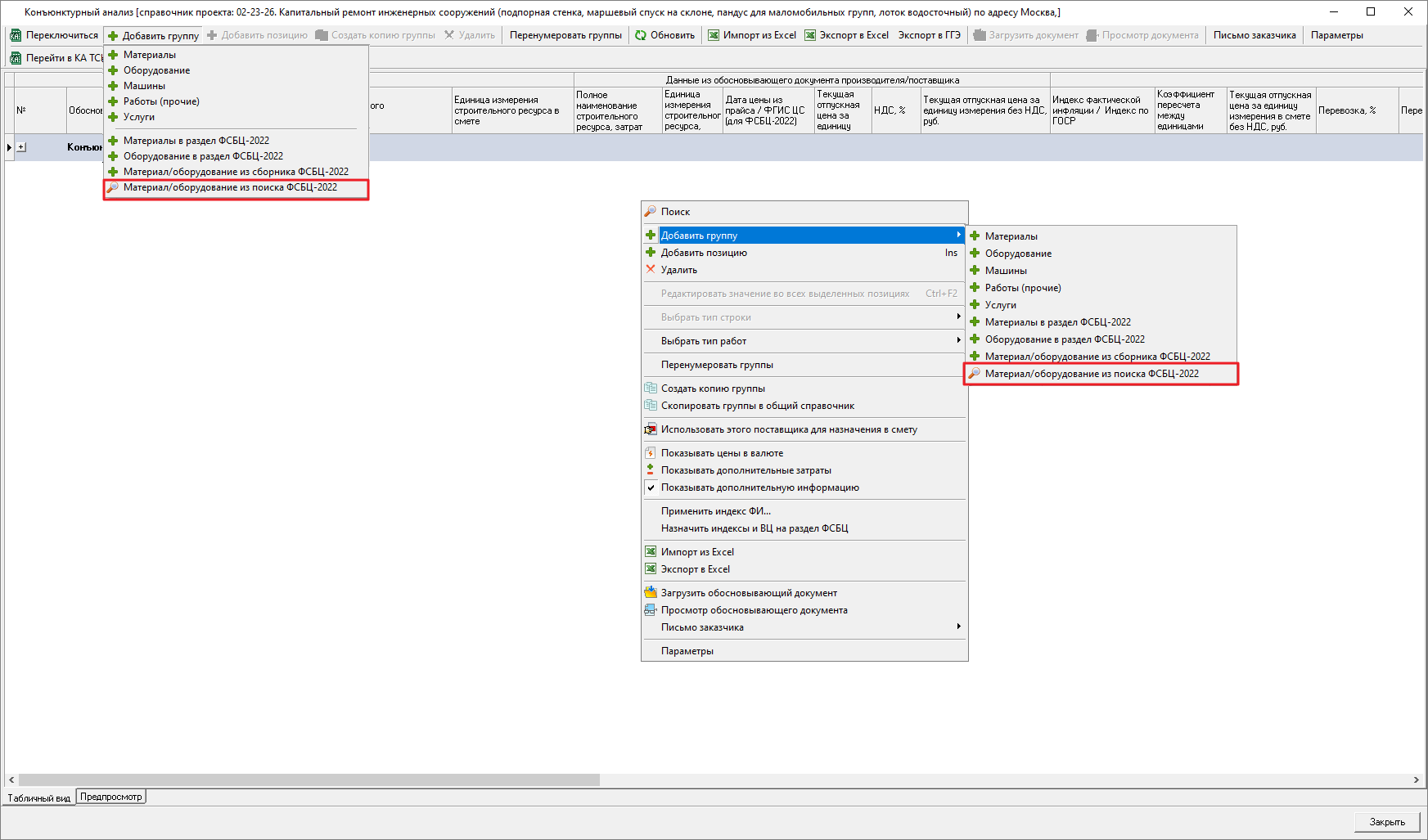Screen dimensions: 1428x840
Task: Click the horizontal scrollbar thumb
Action: point(309,780)
